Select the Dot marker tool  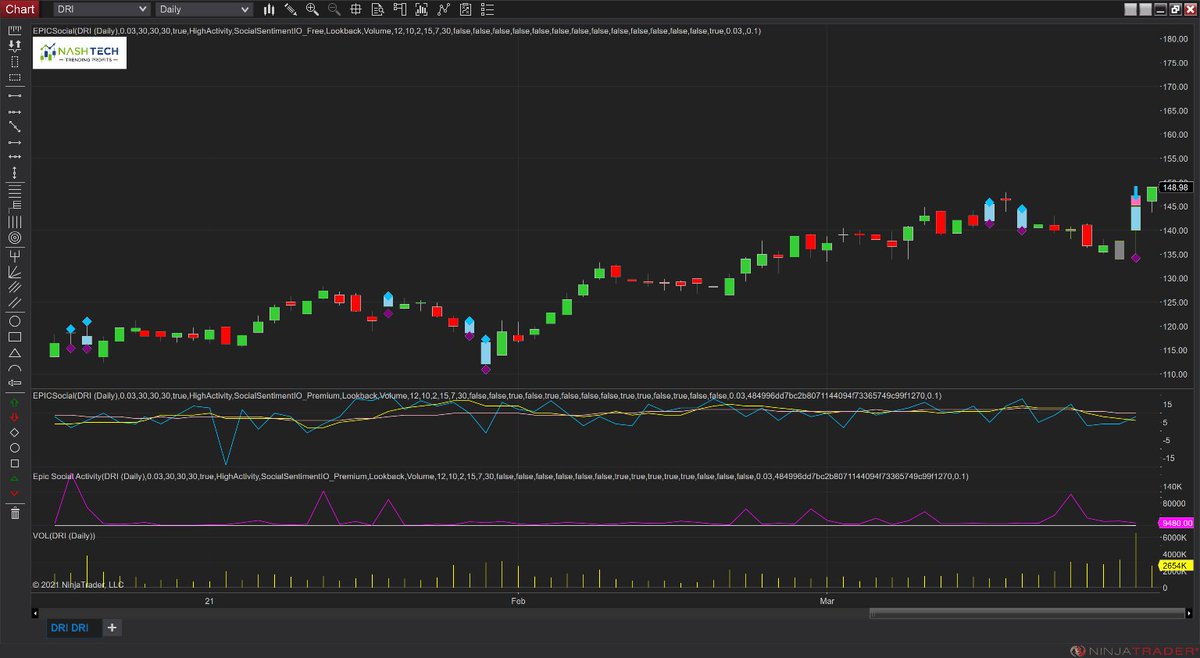click(15, 448)
